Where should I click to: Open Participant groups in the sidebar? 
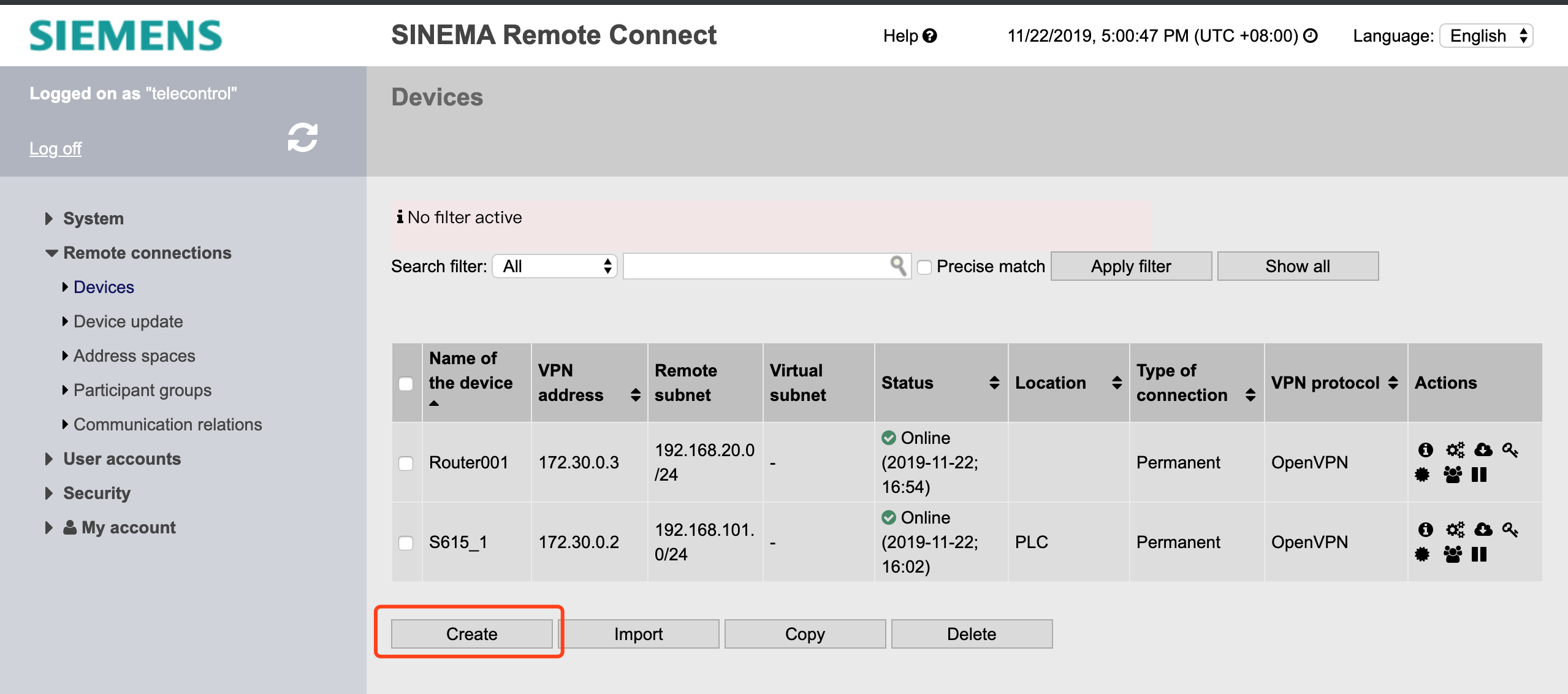click(x=142, y=390)
